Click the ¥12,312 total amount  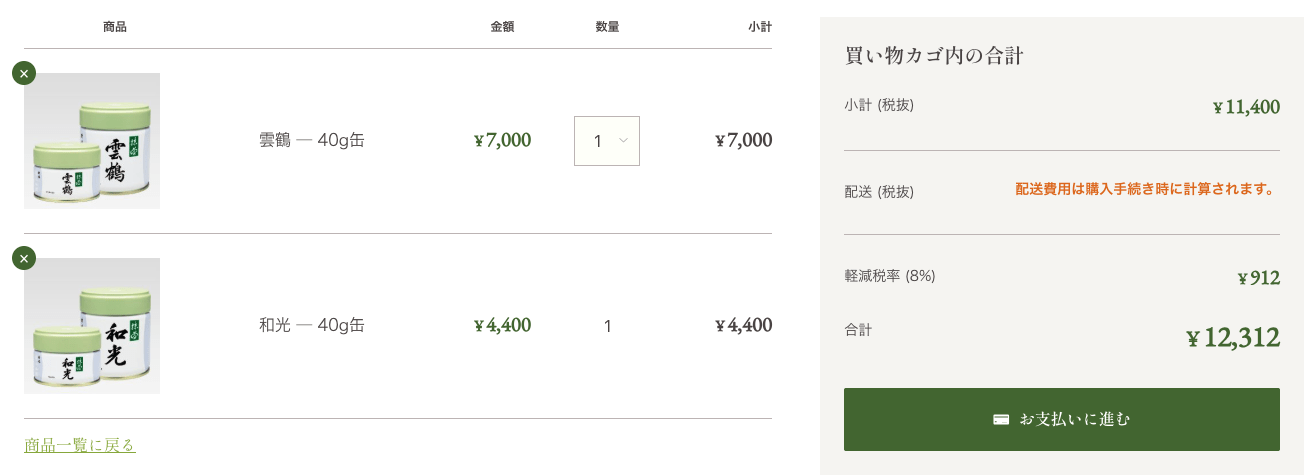pyautogui.click(x=1232, y=338)
